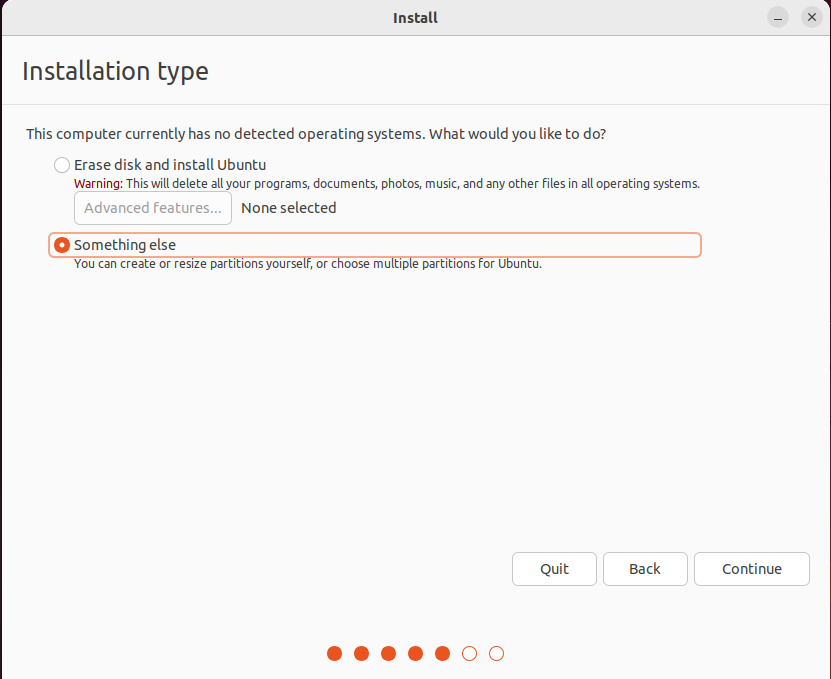Quit the Ubuntu installer
Viewport: 831px width, 679px height.
tap(554, 569)
